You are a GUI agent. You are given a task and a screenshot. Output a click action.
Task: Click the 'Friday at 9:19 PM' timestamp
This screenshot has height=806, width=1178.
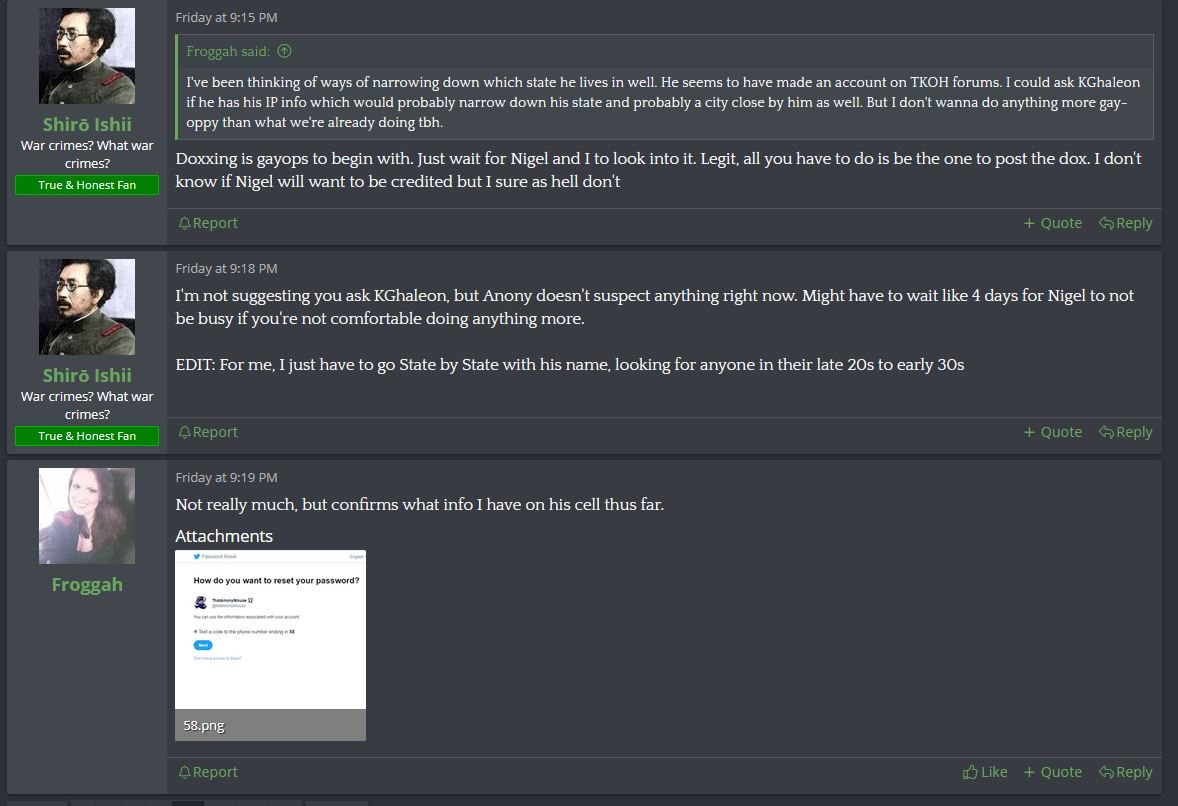pyautogui.click(x=226, y=478)
